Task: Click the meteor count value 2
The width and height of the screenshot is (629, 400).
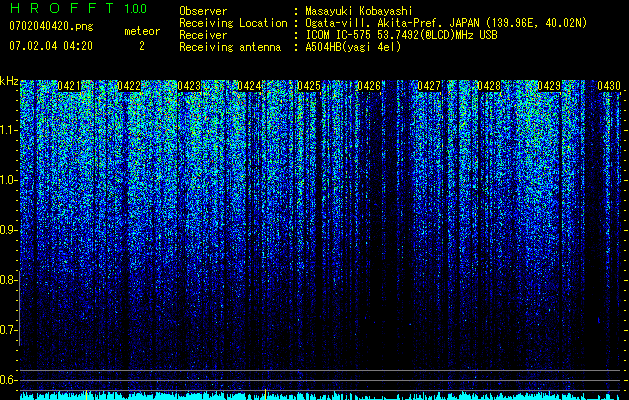Action: point(142,46)
